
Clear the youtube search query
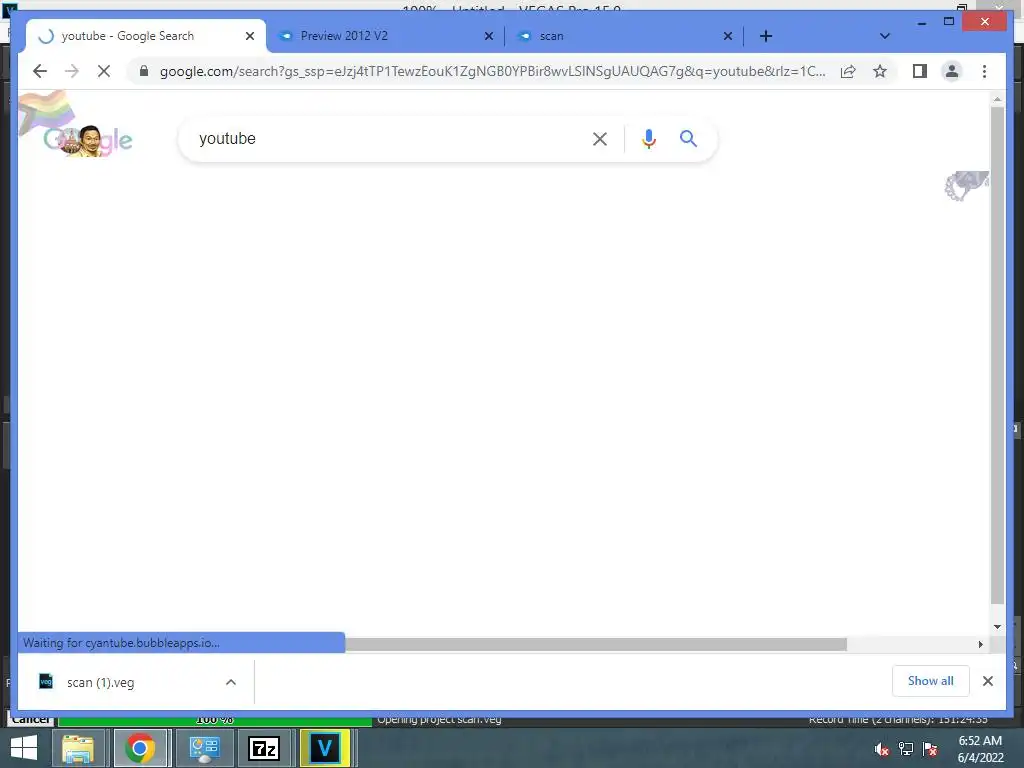click(600, 139)
